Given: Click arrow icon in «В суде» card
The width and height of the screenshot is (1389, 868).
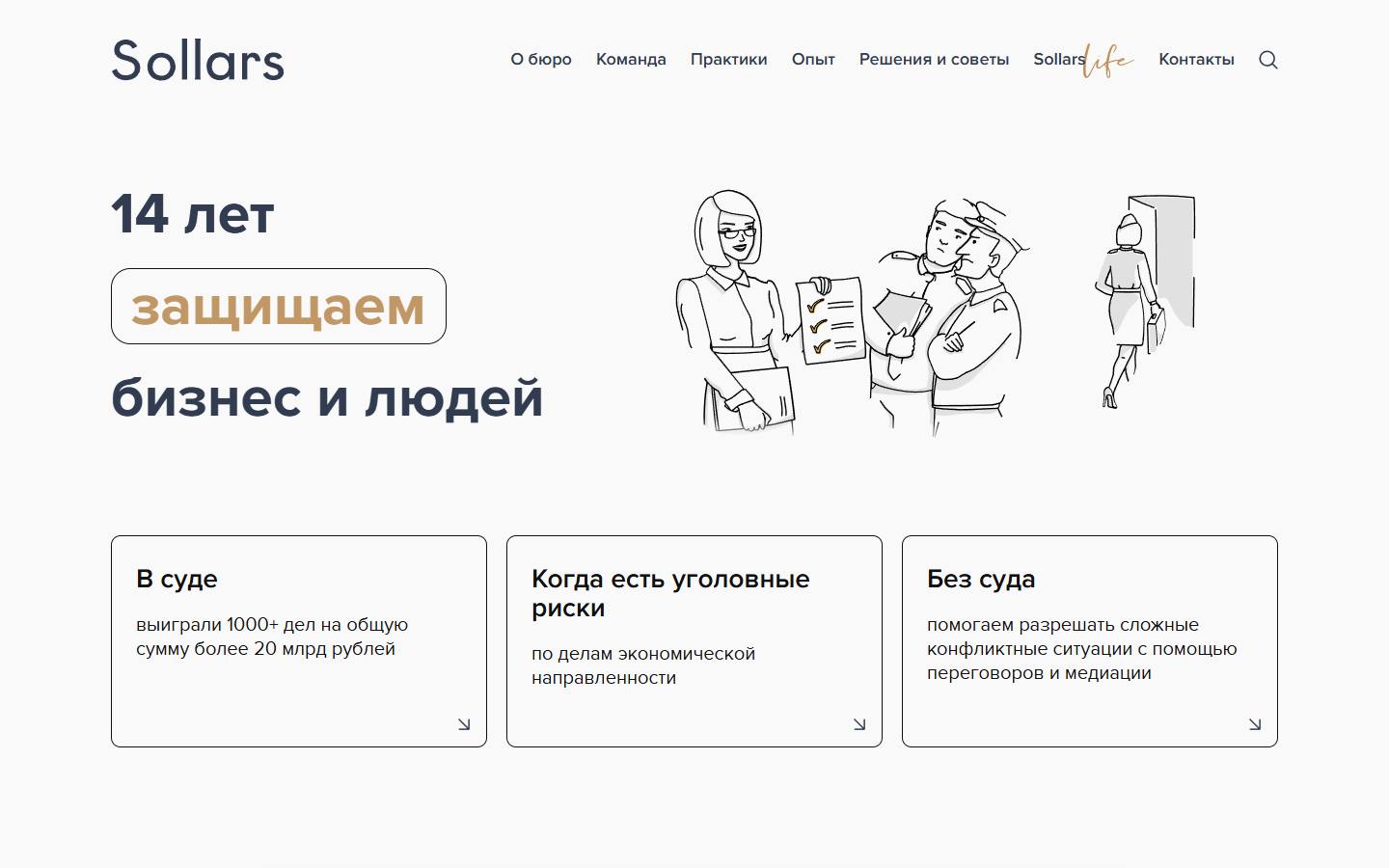Looking at the screenshot, I should click(464, 724).
